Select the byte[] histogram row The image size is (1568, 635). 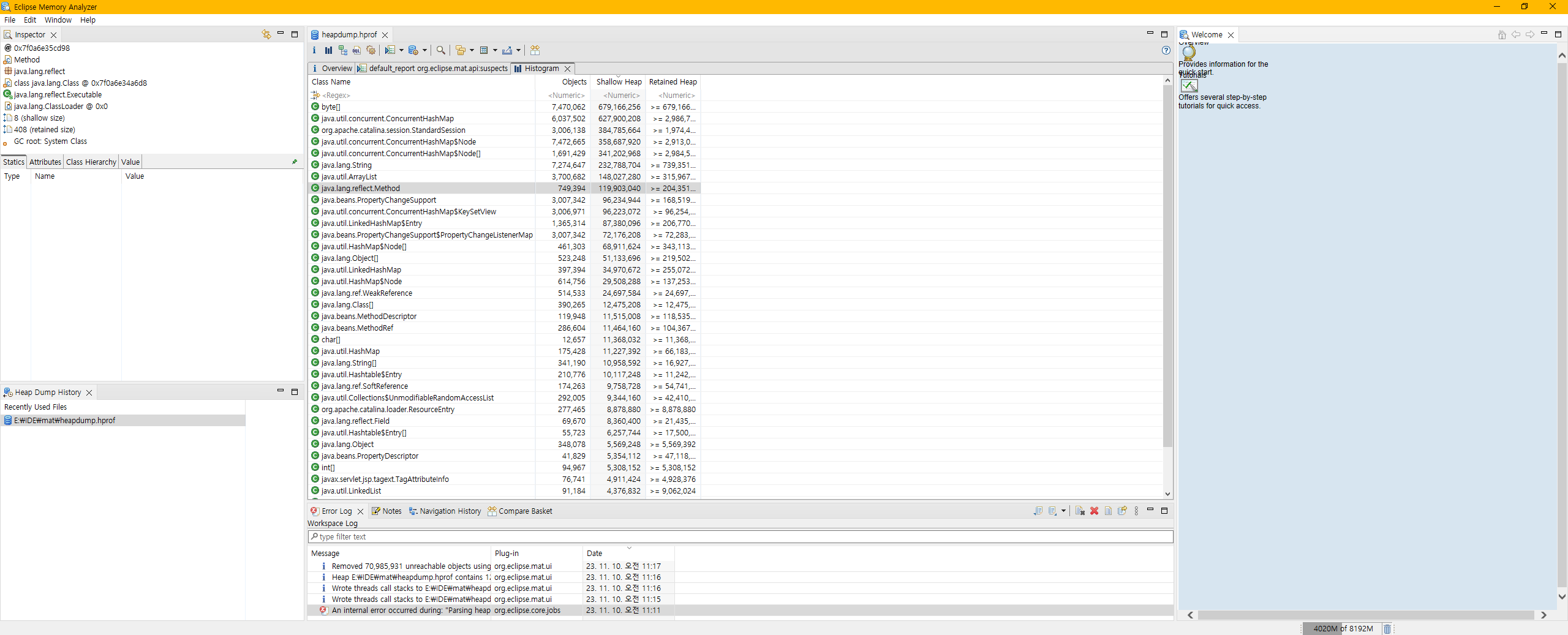(x=504, y=107)
